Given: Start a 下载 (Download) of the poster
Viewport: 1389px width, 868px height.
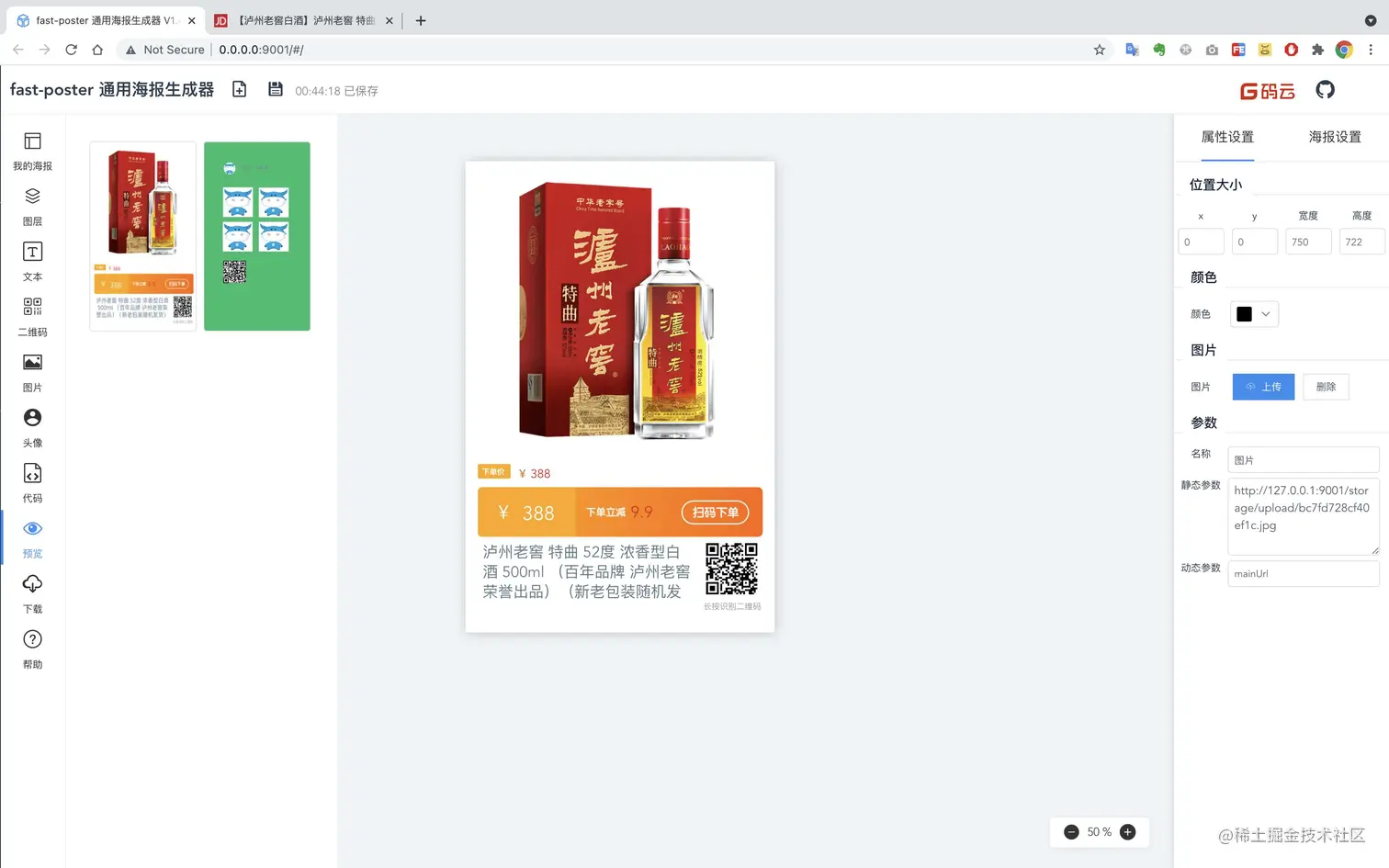Looking at the screenshot, I should coord(32,594).
